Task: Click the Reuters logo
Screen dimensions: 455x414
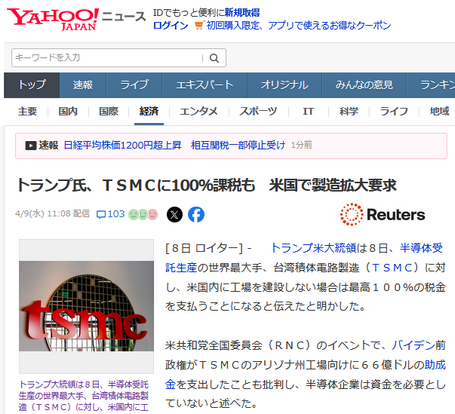Action: 382,214
